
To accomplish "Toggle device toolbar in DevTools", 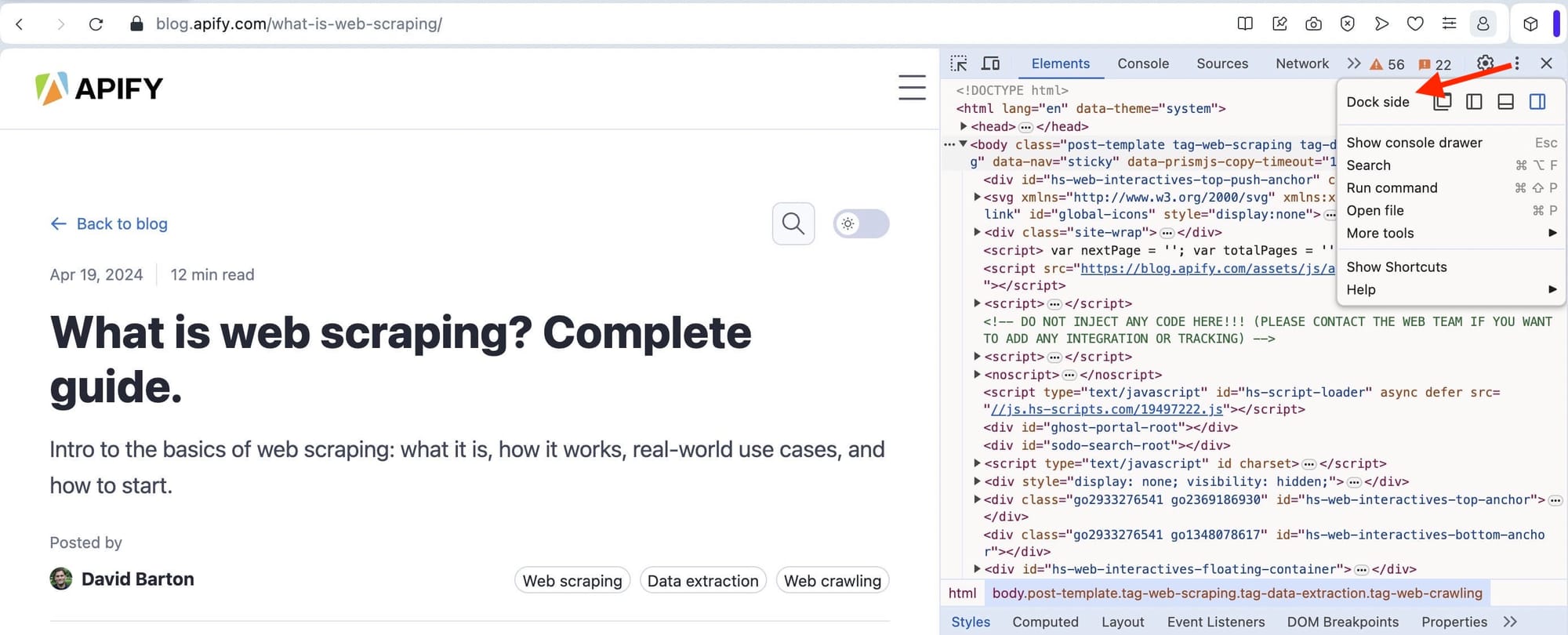I will pyautogui.click(x=991, y=63).
